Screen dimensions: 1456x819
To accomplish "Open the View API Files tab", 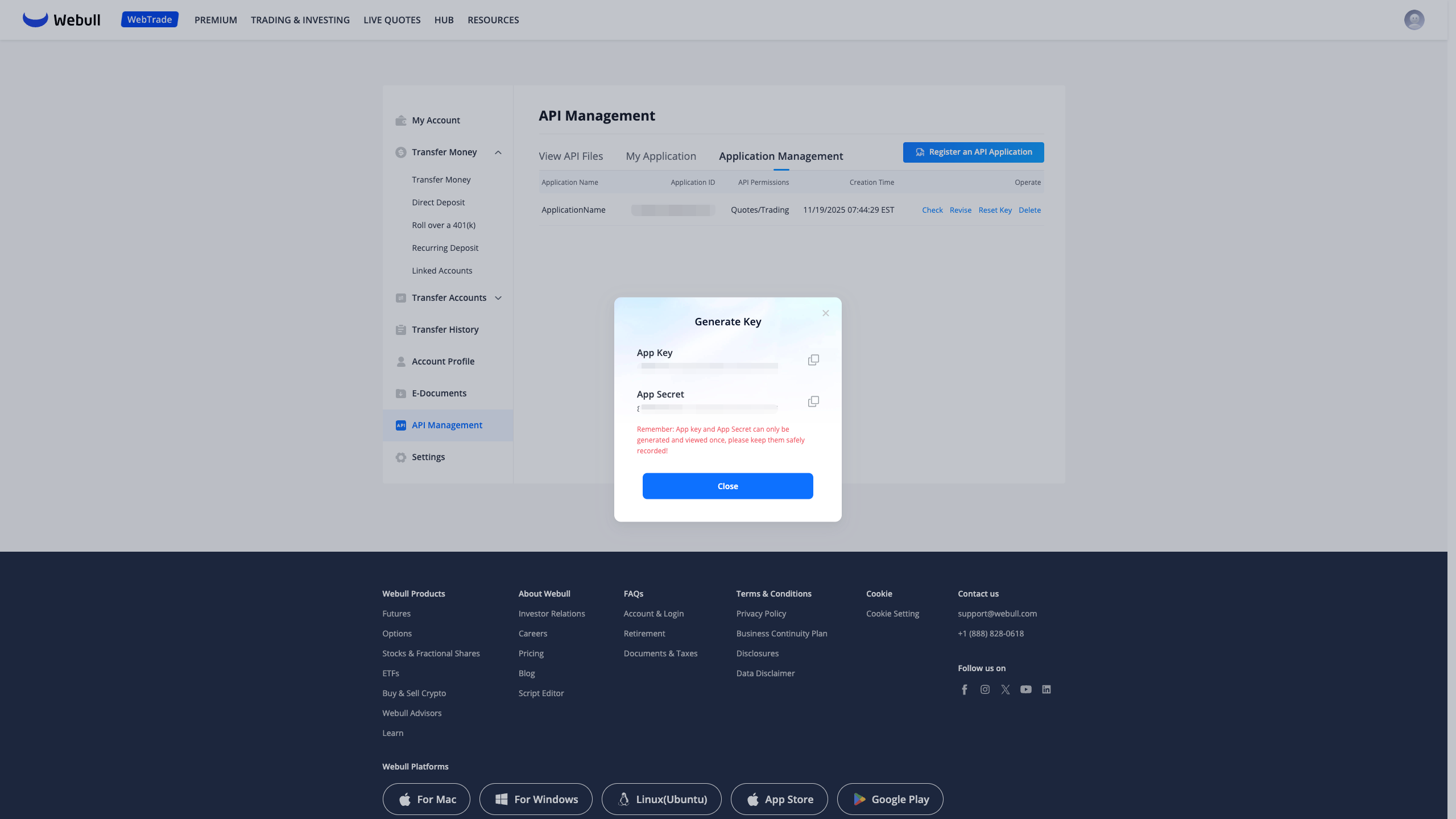I will tap(570, 156).
